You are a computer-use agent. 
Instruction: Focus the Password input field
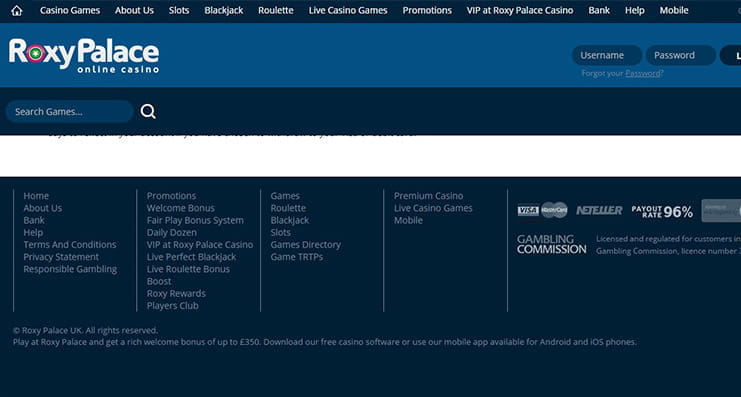681,55
